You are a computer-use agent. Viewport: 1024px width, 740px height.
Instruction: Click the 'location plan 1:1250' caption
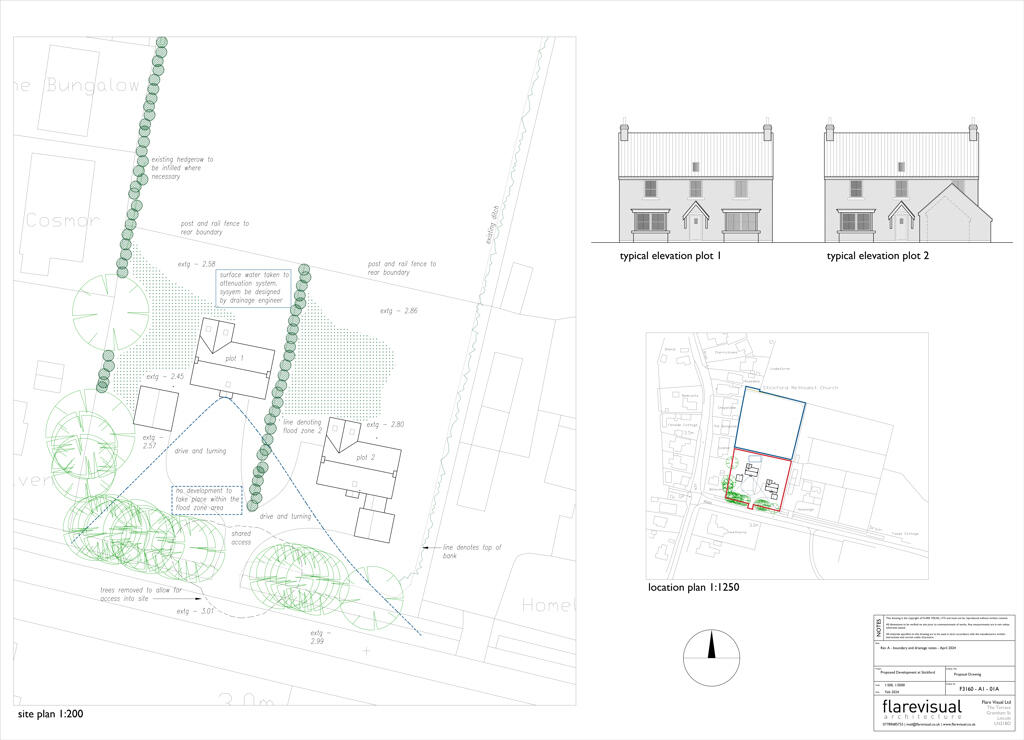click(x=698, y=587)
